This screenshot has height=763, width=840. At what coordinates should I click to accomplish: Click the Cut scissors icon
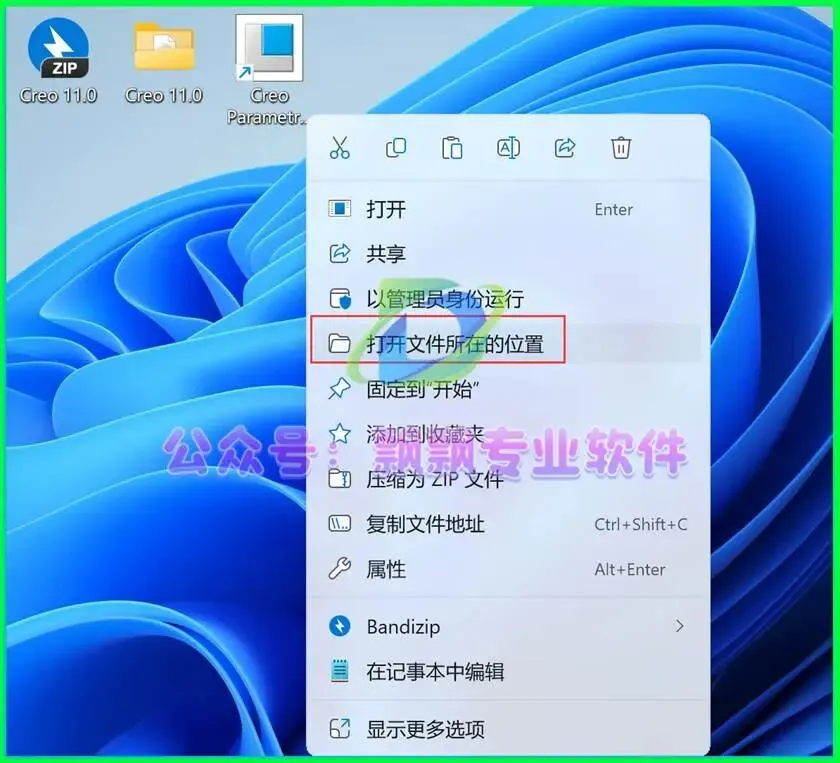tap(340, 147)
